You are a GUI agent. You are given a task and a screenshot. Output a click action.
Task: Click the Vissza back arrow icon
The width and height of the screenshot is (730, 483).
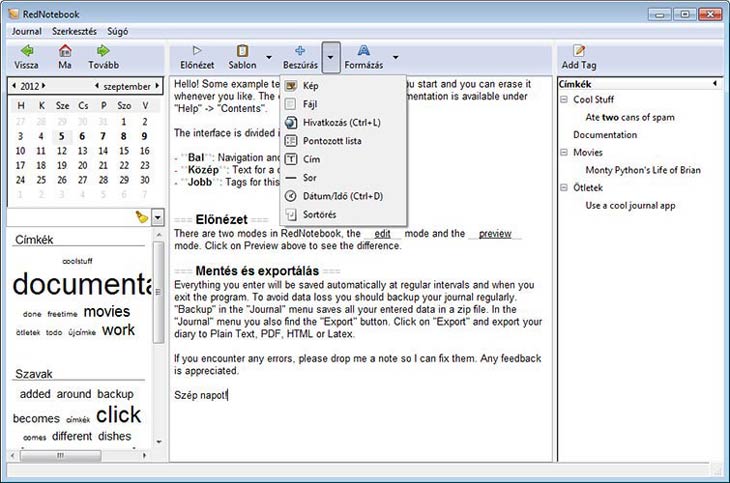click(26, 51)
